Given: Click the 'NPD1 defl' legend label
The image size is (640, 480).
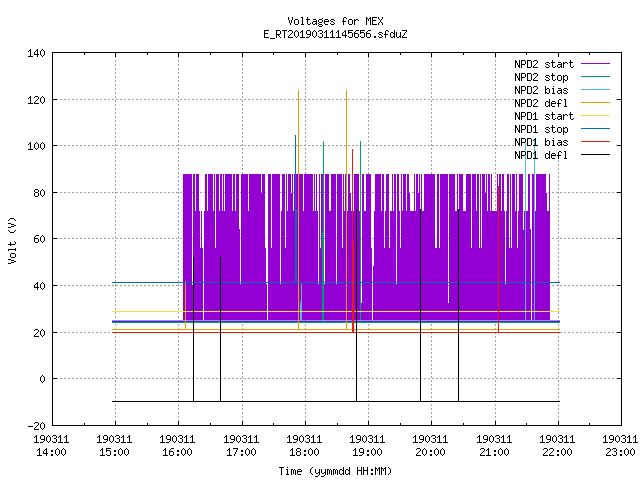Looking at the screenshot, I should click(541, 155).
